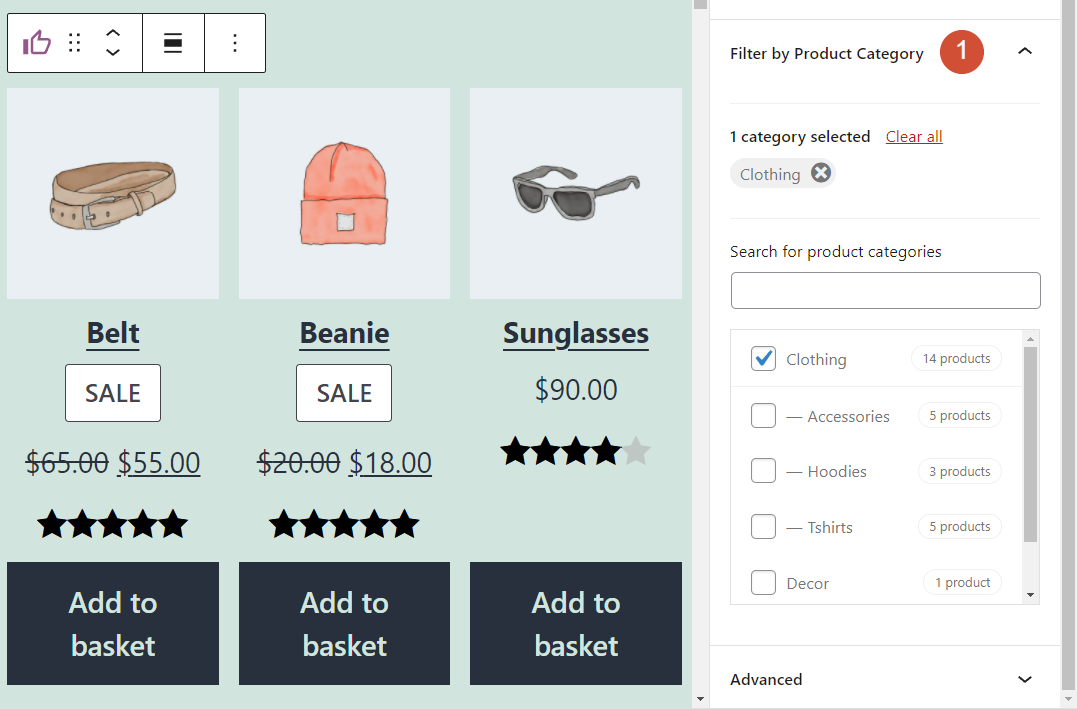Click the orange filter count badge
Viewport: 1077px width, 709px height.
pyautogui.click(x=961, y=52)
